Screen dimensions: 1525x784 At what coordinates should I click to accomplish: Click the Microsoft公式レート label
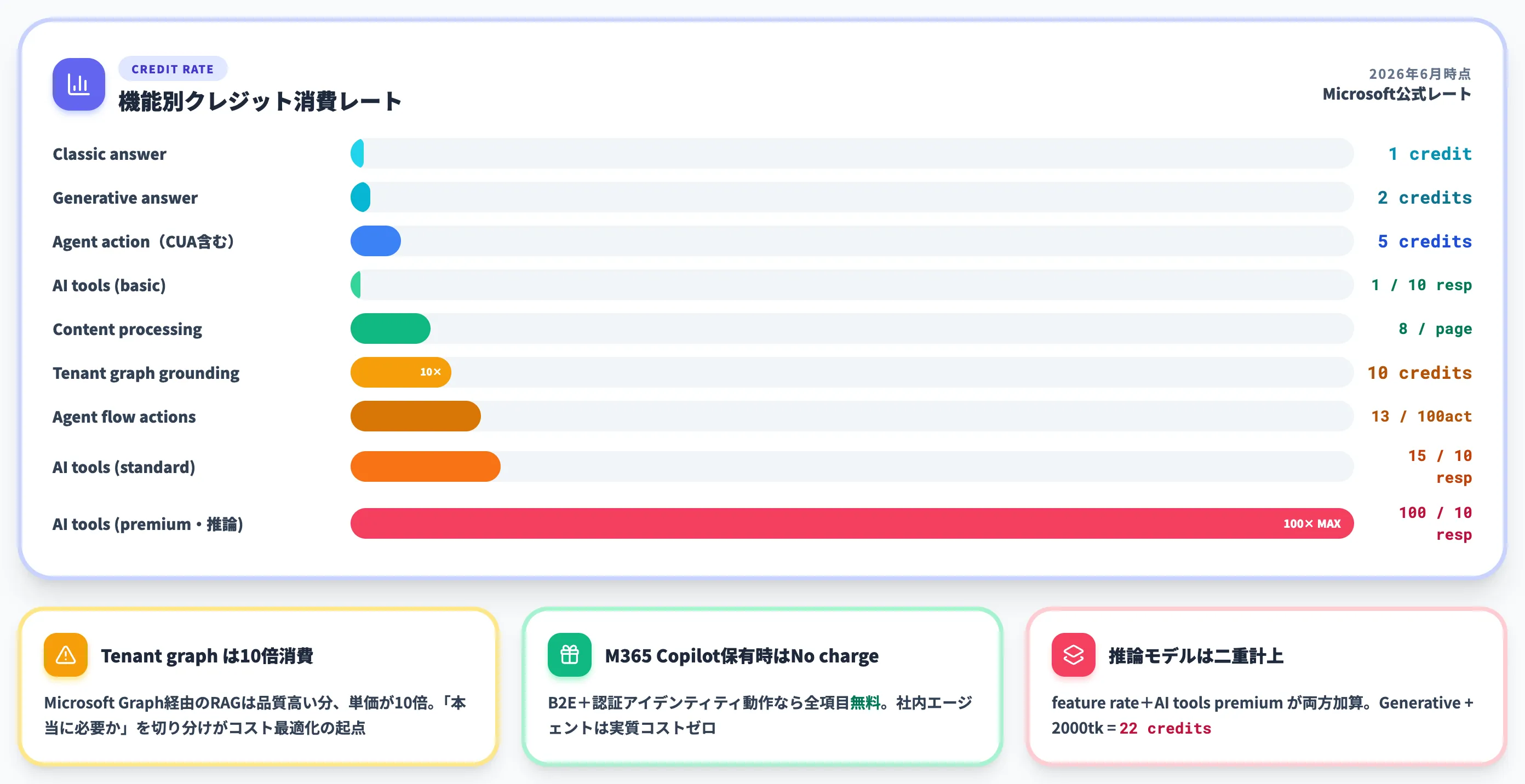coord(1397,94)
